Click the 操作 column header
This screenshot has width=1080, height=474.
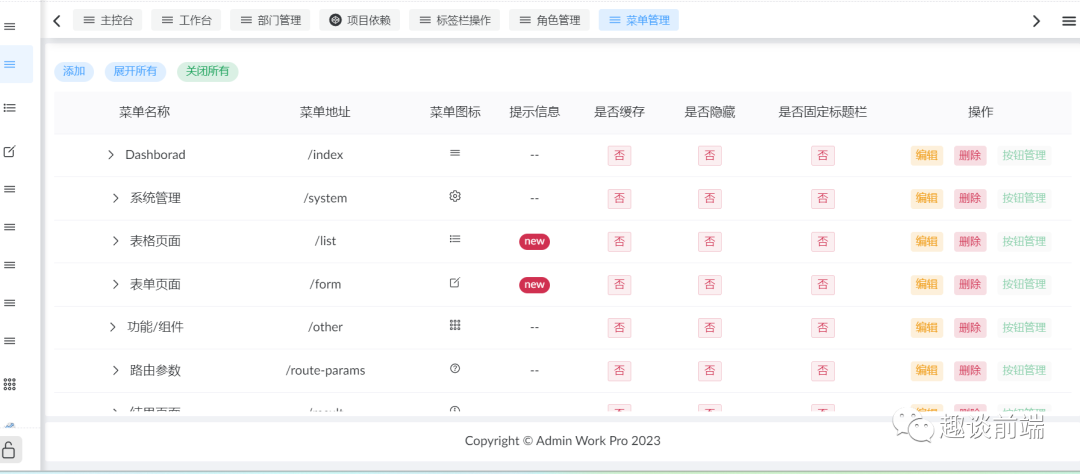click(981, 112)
